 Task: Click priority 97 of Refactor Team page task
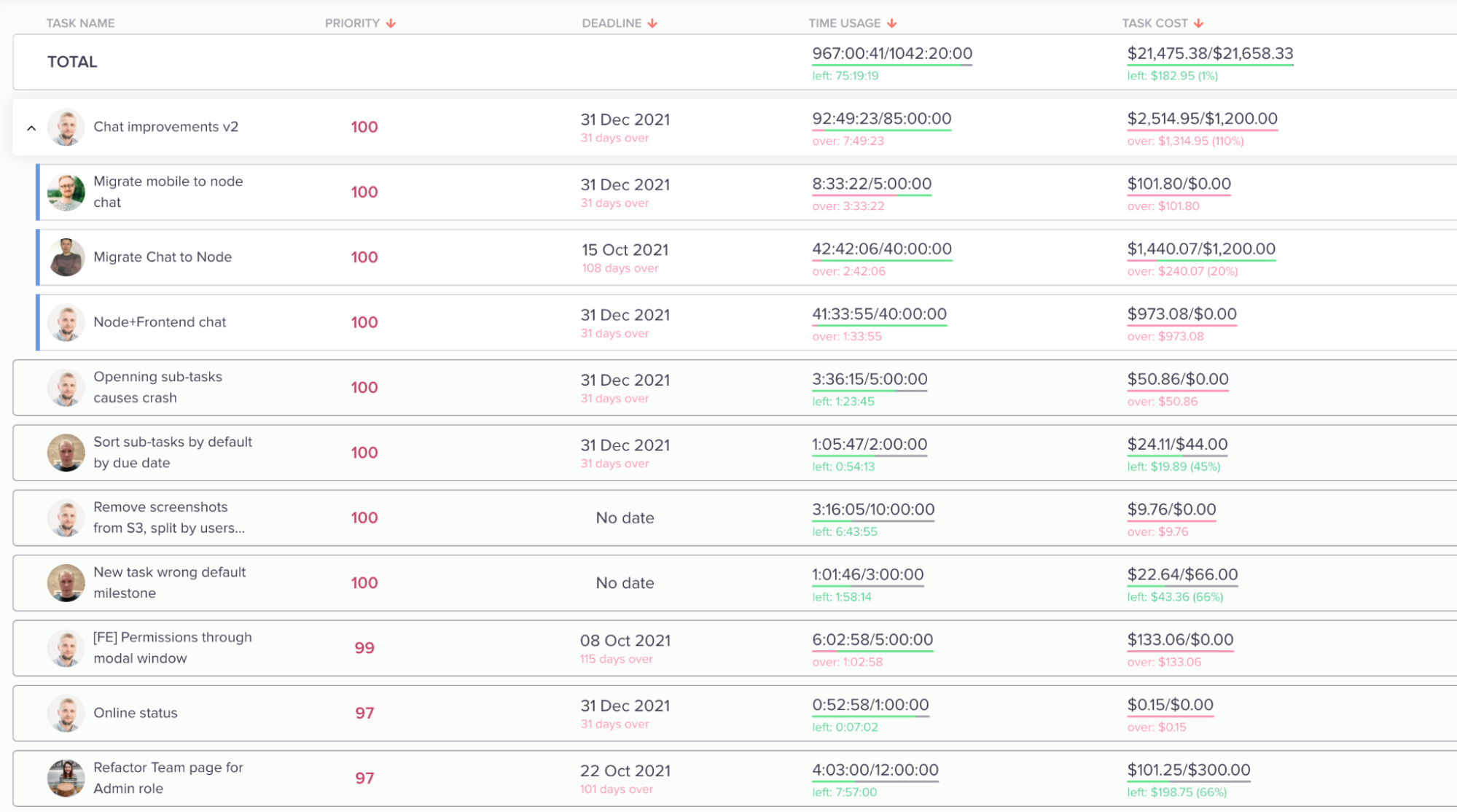point(364,778)
